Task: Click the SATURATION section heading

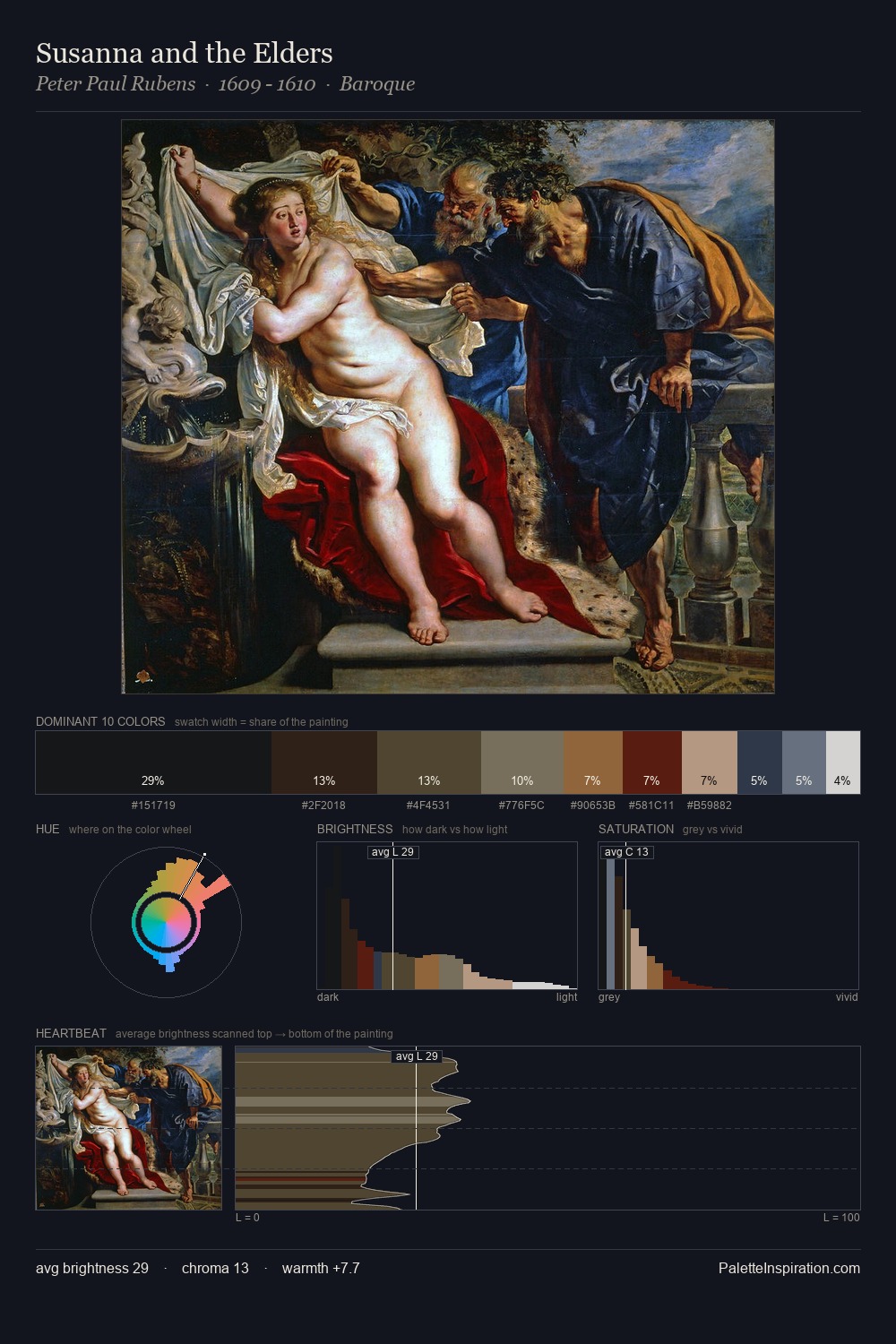Action: [636, 829]
